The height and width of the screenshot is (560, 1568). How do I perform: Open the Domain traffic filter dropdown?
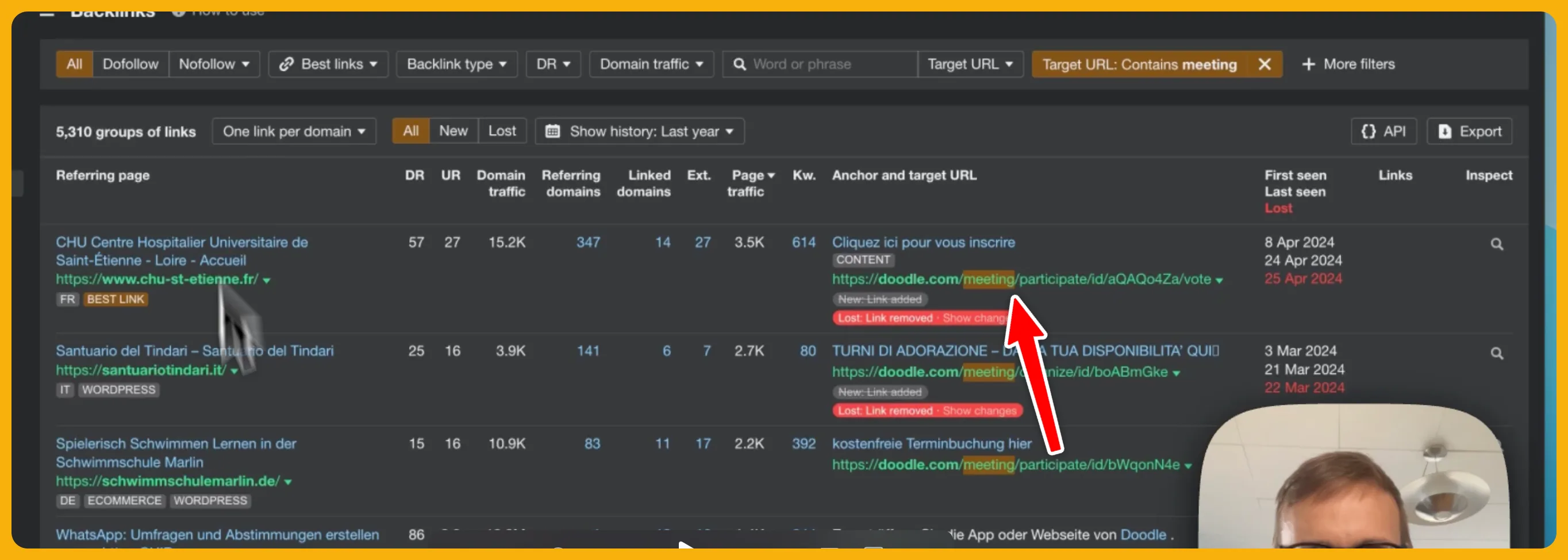point(651,64)
